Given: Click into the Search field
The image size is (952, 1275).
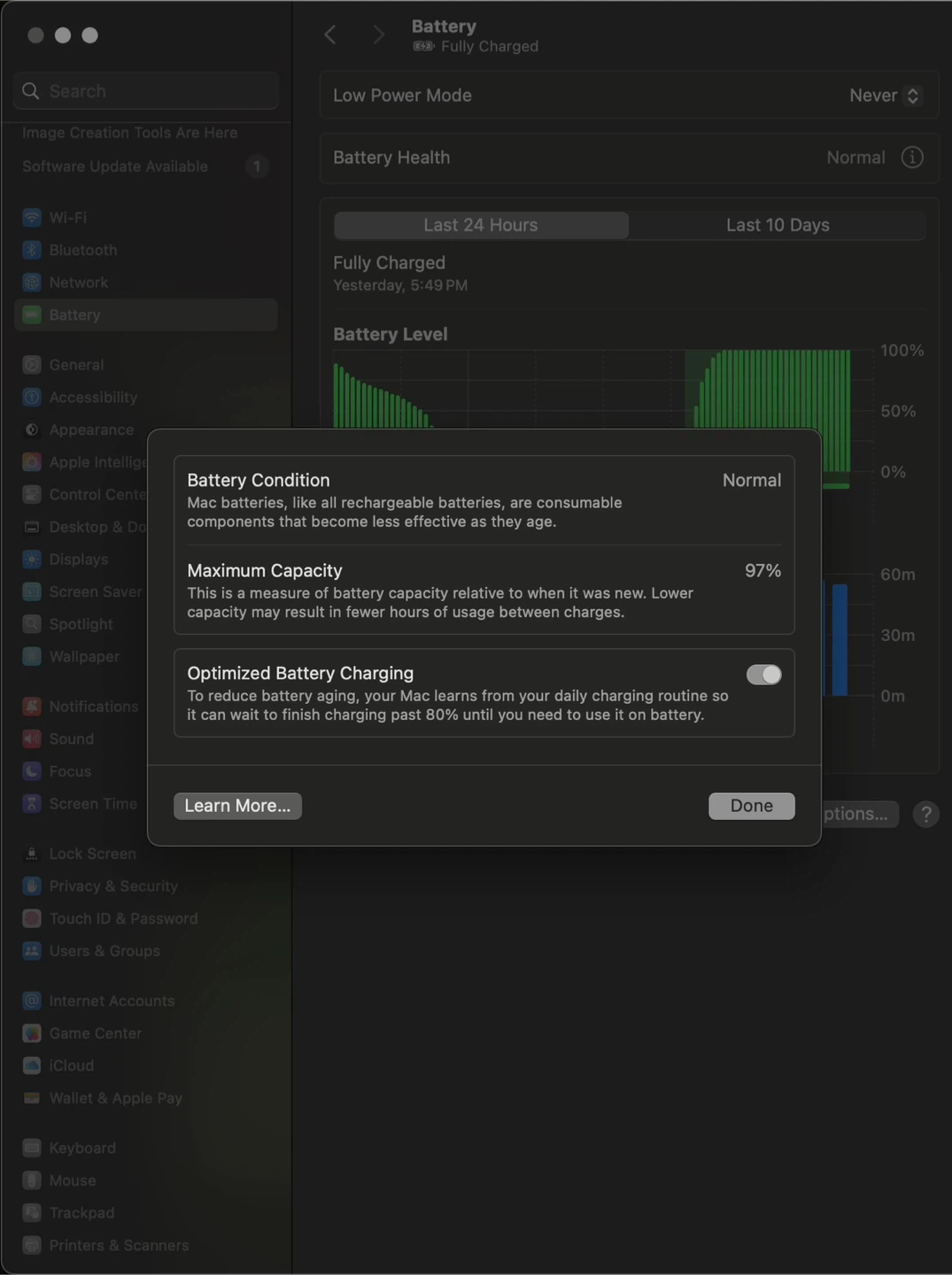Looking at the screenshot, I should (146, 91).
